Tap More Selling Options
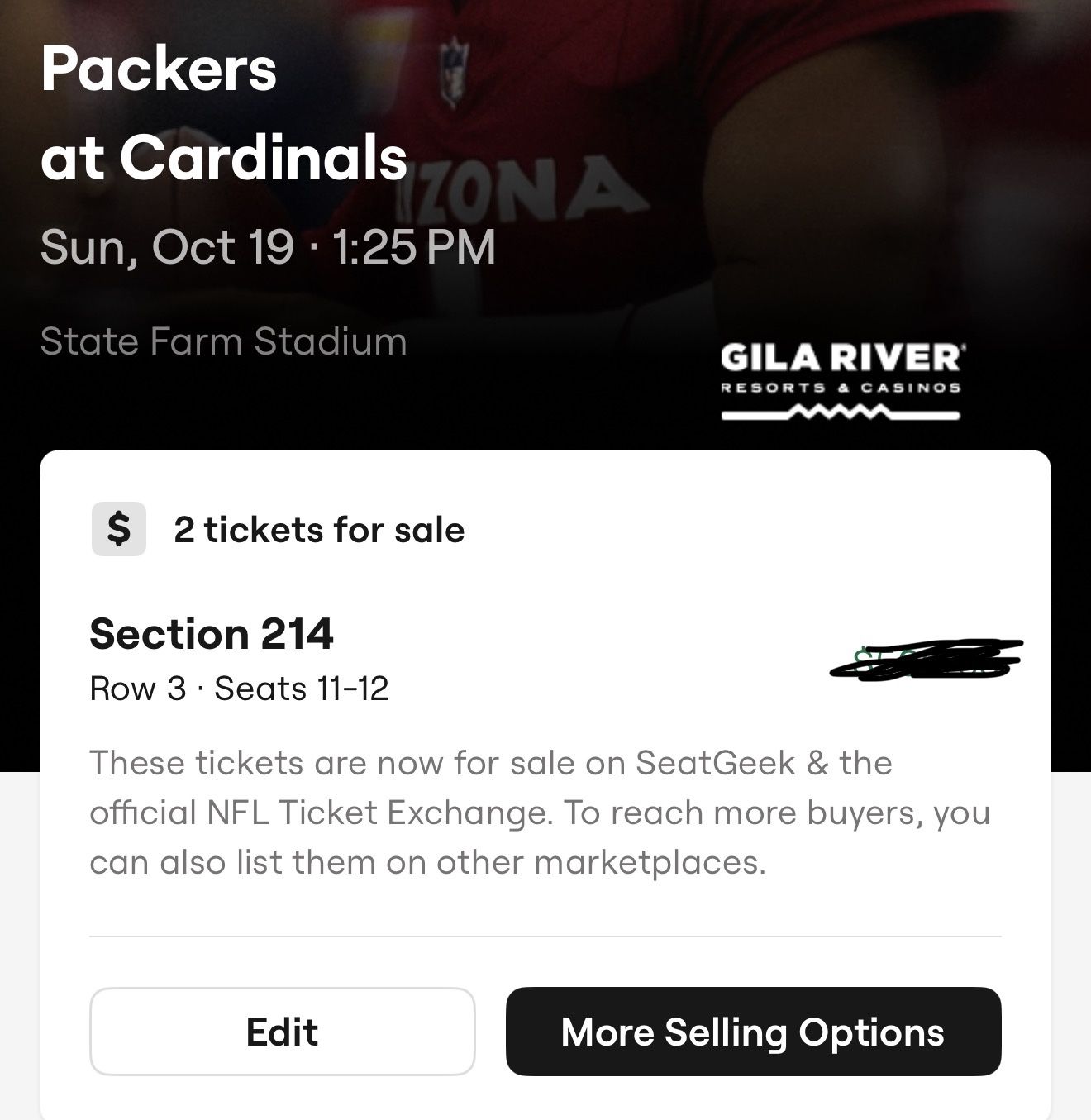 click(x=753, y=1031)
